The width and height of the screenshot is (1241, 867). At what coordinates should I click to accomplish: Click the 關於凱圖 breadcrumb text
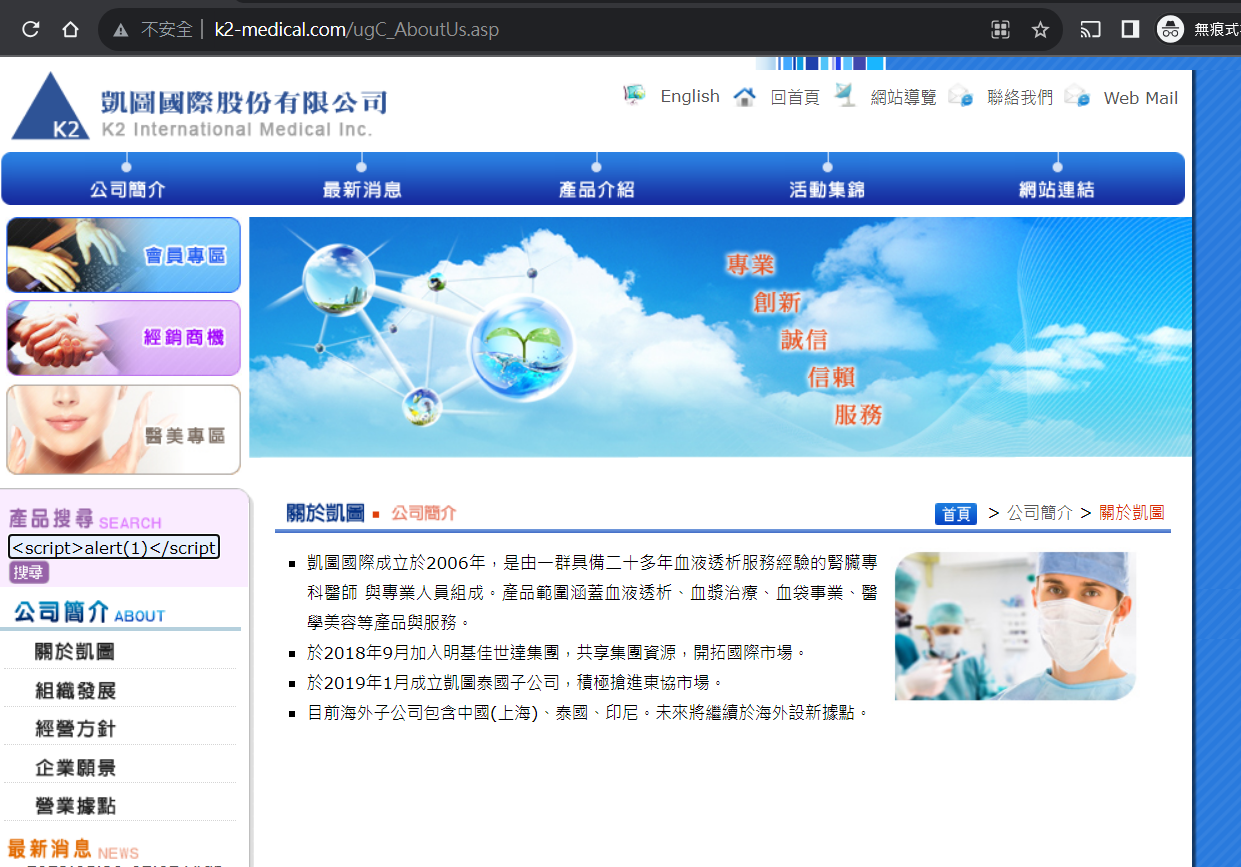click(x=1132, y=513)
